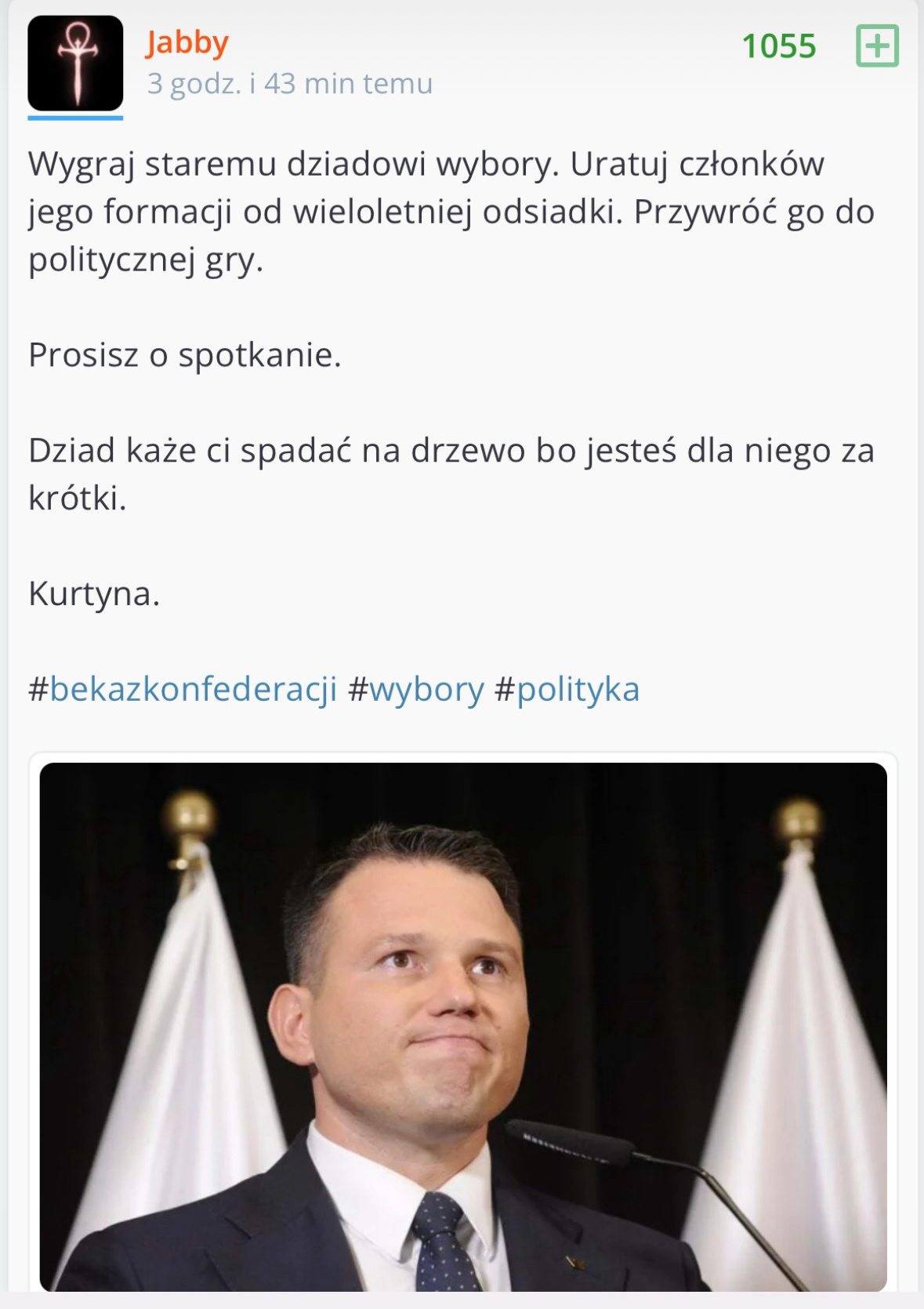Click the text 'Przywróć go do politycznej gry.'
The image size is (924, 1309).
451,235
